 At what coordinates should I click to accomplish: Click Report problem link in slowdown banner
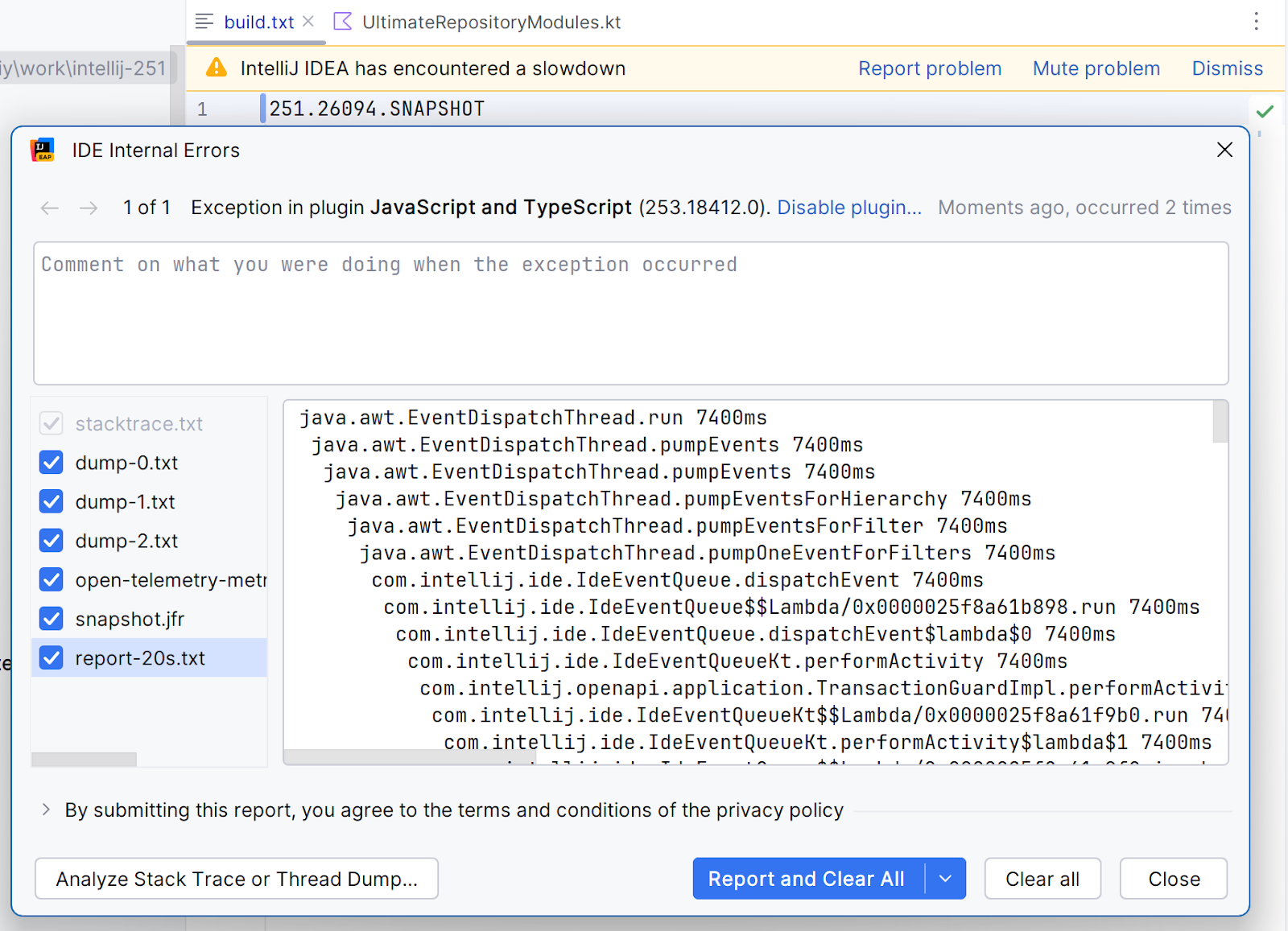coord(930,68)
